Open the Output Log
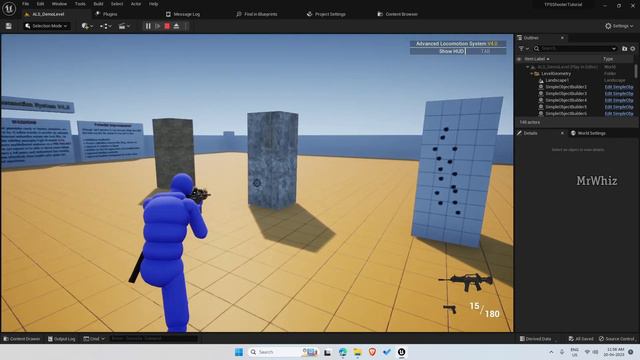640x360 pixels. tap(62, 339)
